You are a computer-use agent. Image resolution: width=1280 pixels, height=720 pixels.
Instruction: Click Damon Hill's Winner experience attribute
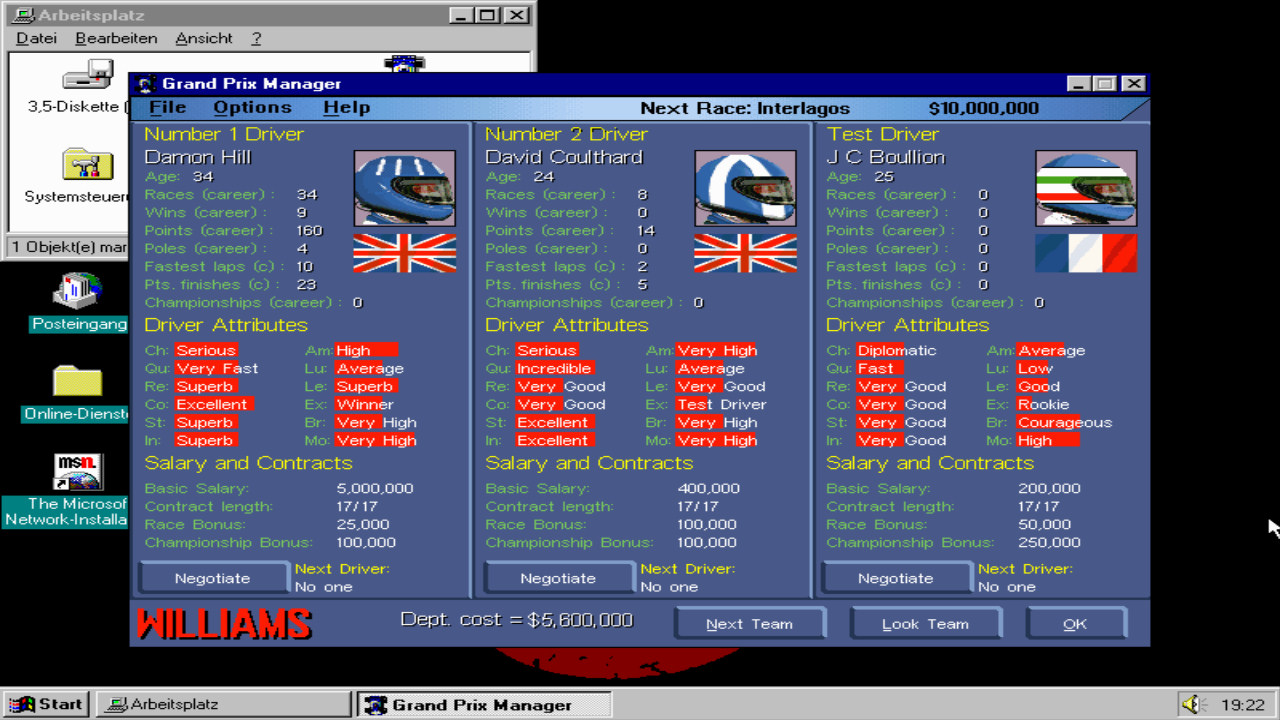(365, 404)
